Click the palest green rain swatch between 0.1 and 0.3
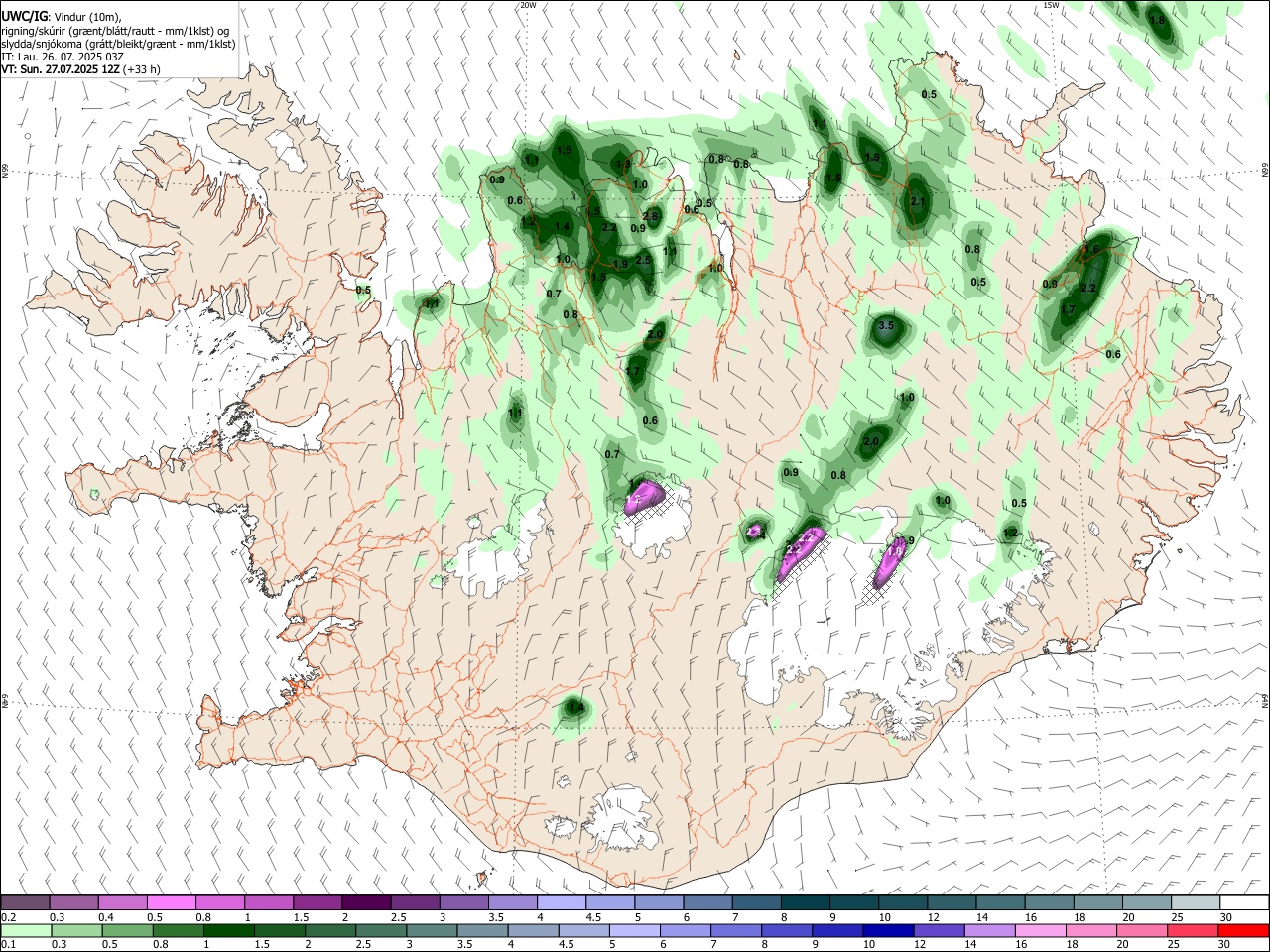The height and width of the screenshot is (952, 1270). point(27,930)
